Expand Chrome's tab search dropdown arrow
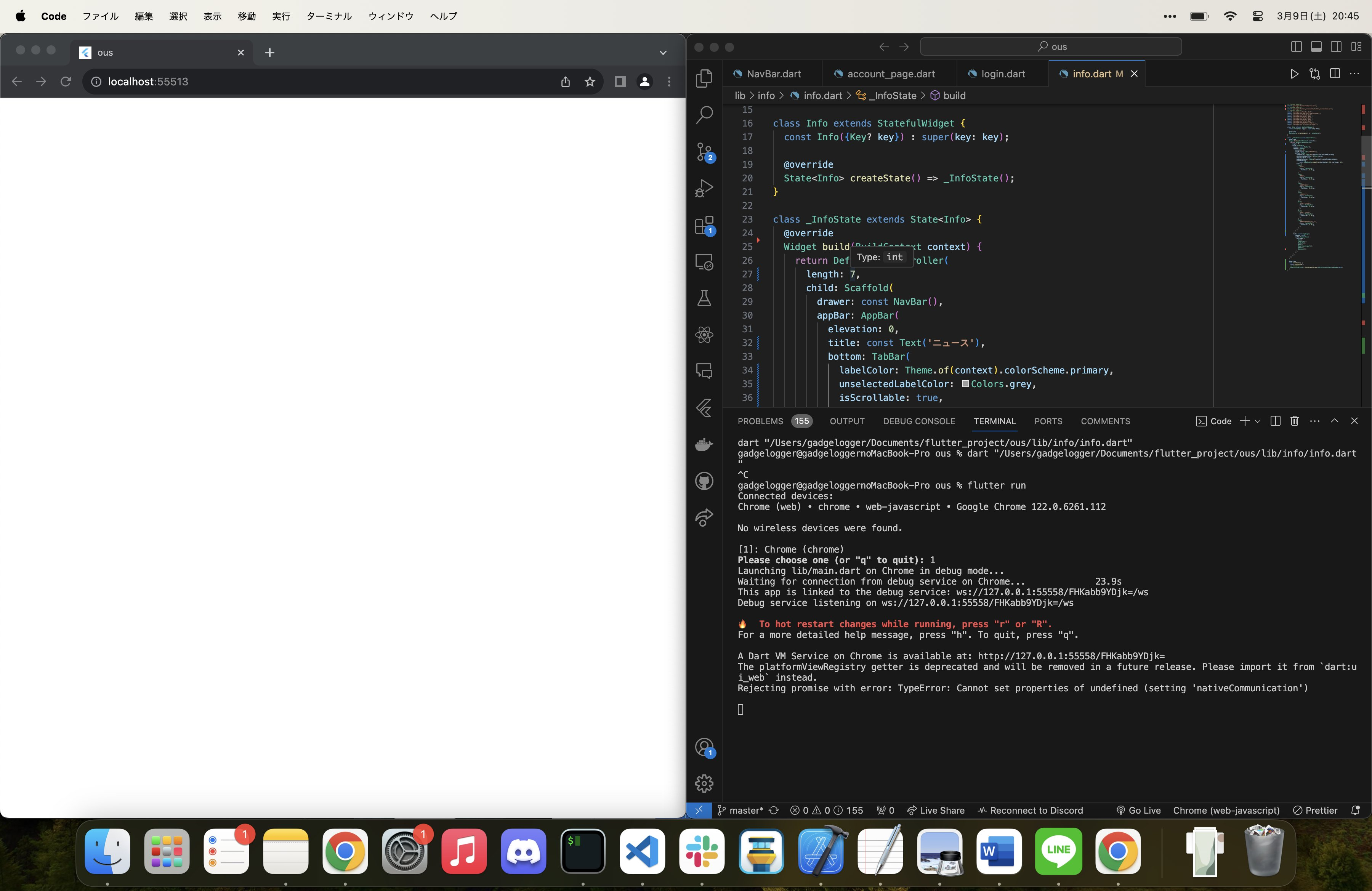The height and width of the screenshot is (891, 1372). pyautogui.click(x=663, y=53)
